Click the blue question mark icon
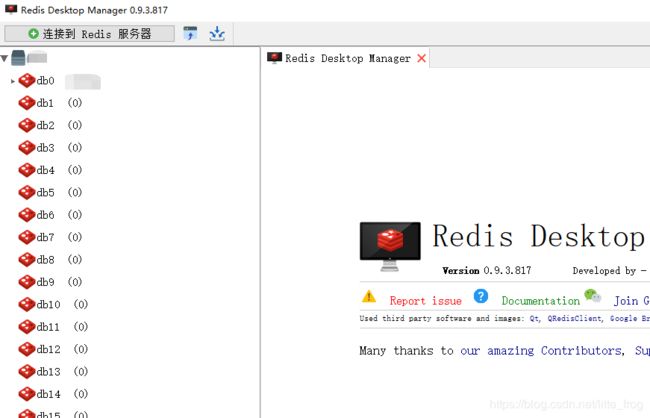 tap(481, 296)
